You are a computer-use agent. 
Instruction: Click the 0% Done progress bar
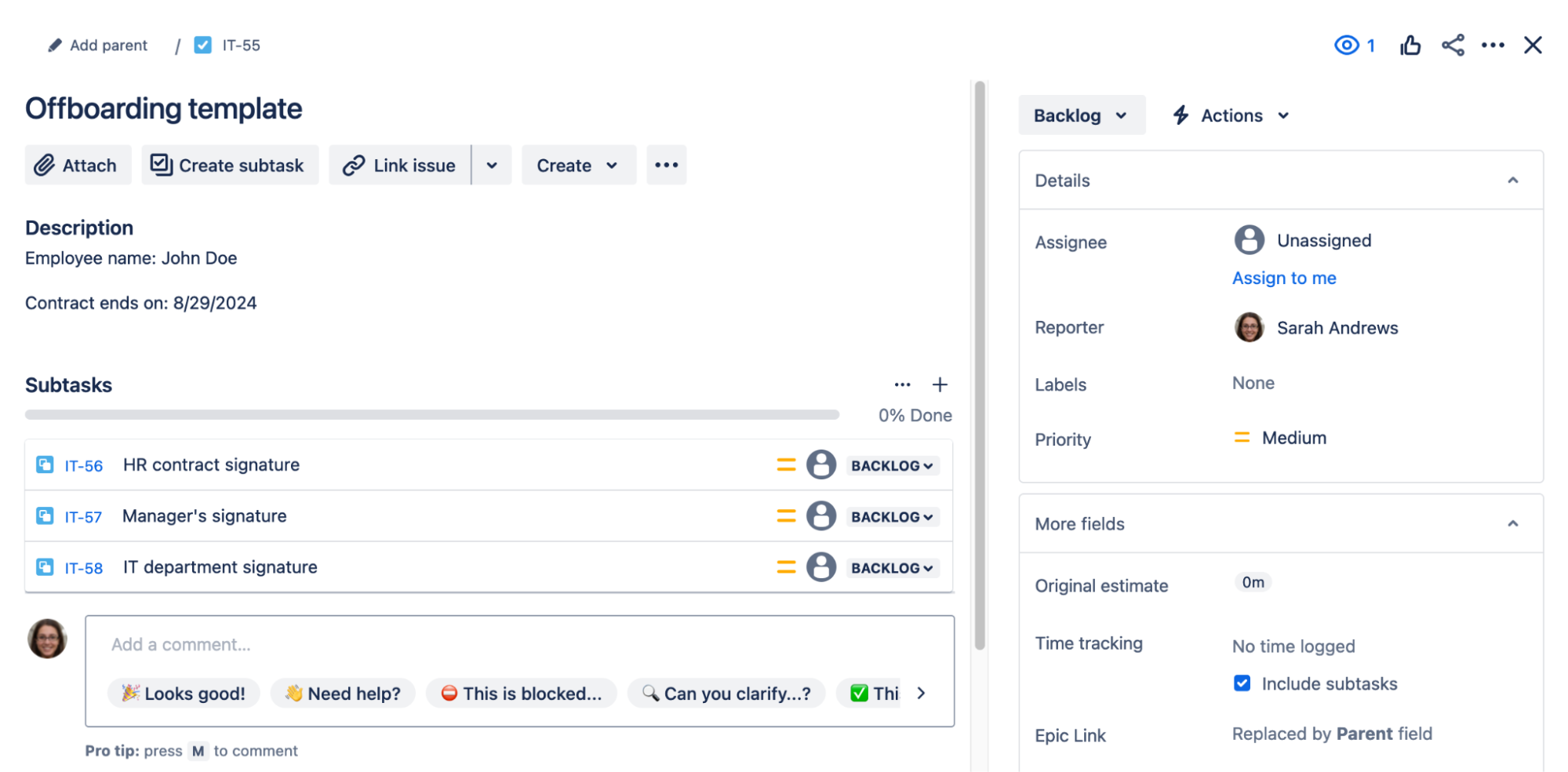[431, 413]
